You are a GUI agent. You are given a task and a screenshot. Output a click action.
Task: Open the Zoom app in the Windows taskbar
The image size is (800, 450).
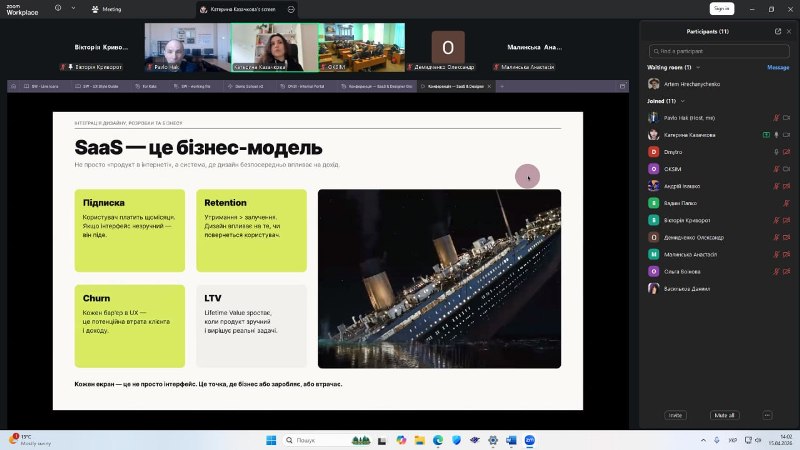(x=530, y=440)
